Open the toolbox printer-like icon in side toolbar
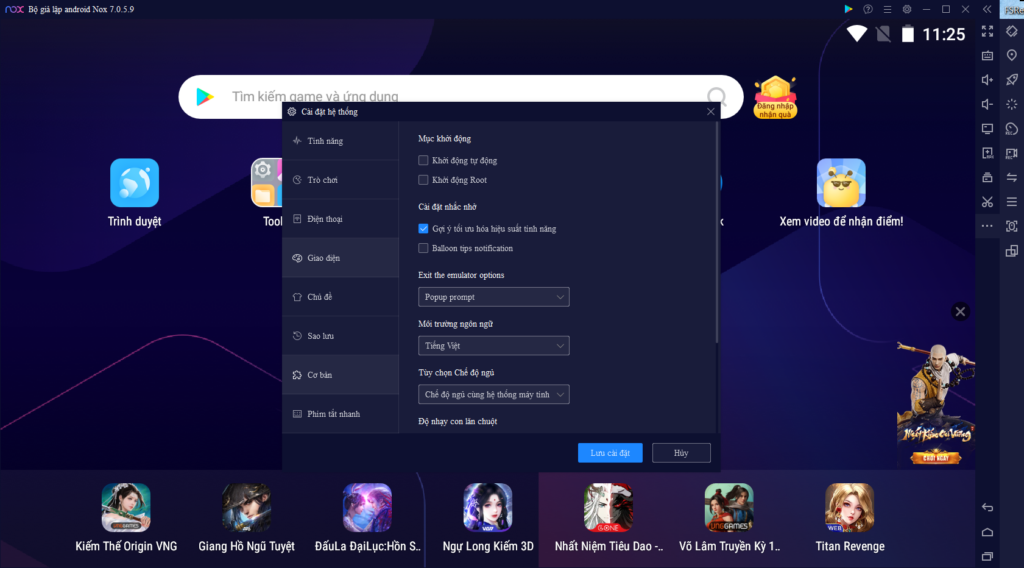1024x568 pixels. pyautogui.click(x=987, y=177)
